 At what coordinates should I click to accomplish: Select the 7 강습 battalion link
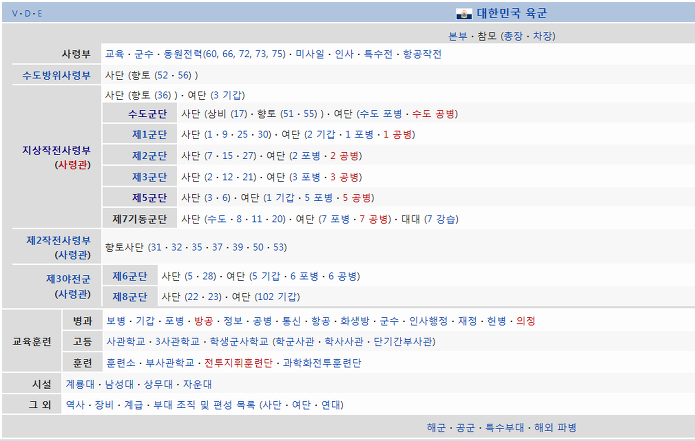[x=441, y=218]
